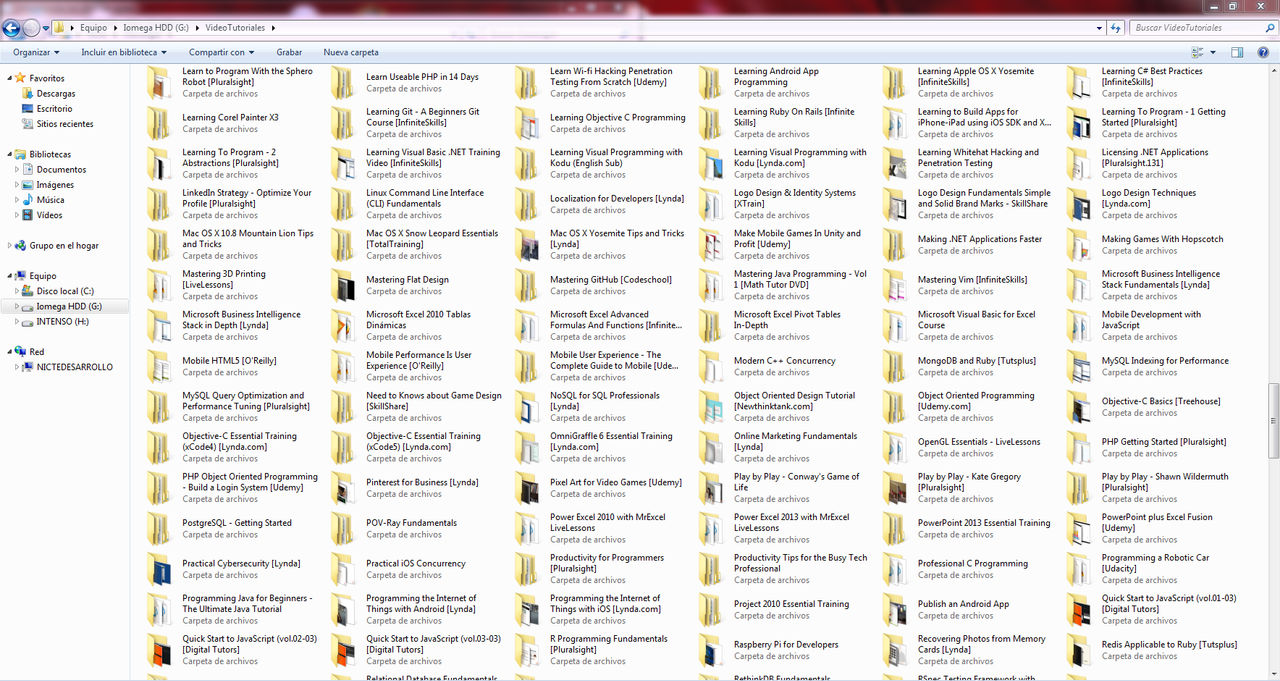Click the help question mark icon
The height and width of the screenshot is (681, 1280).
click(1263, 52)
